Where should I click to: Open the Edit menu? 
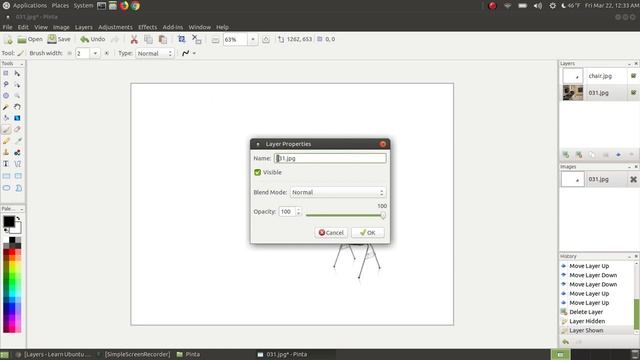tap(23, 27)
